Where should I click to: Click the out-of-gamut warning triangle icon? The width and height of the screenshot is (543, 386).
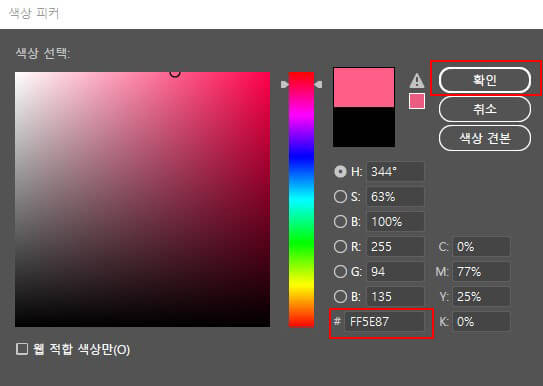click(417, 81)
